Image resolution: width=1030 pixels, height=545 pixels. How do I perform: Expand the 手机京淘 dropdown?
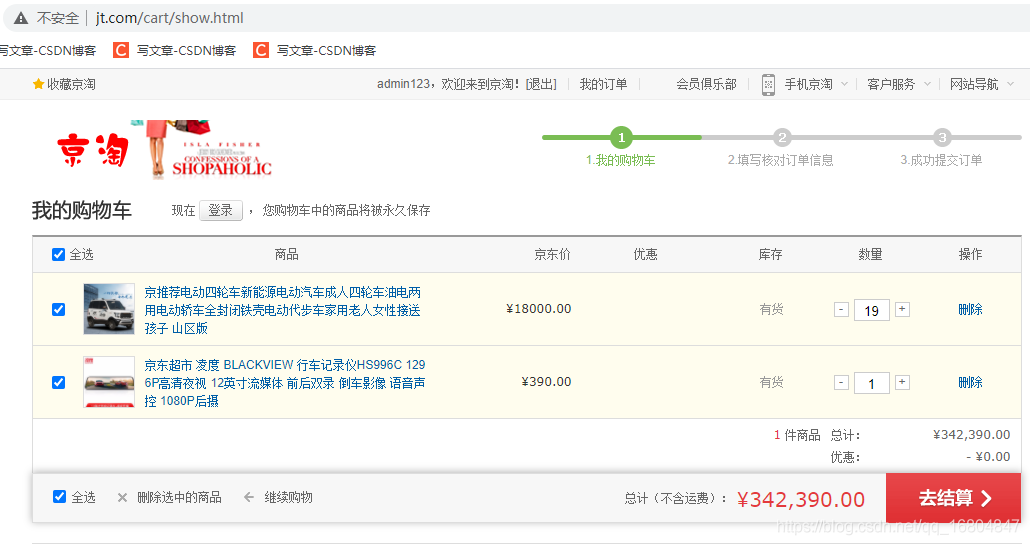coord(844,84)
